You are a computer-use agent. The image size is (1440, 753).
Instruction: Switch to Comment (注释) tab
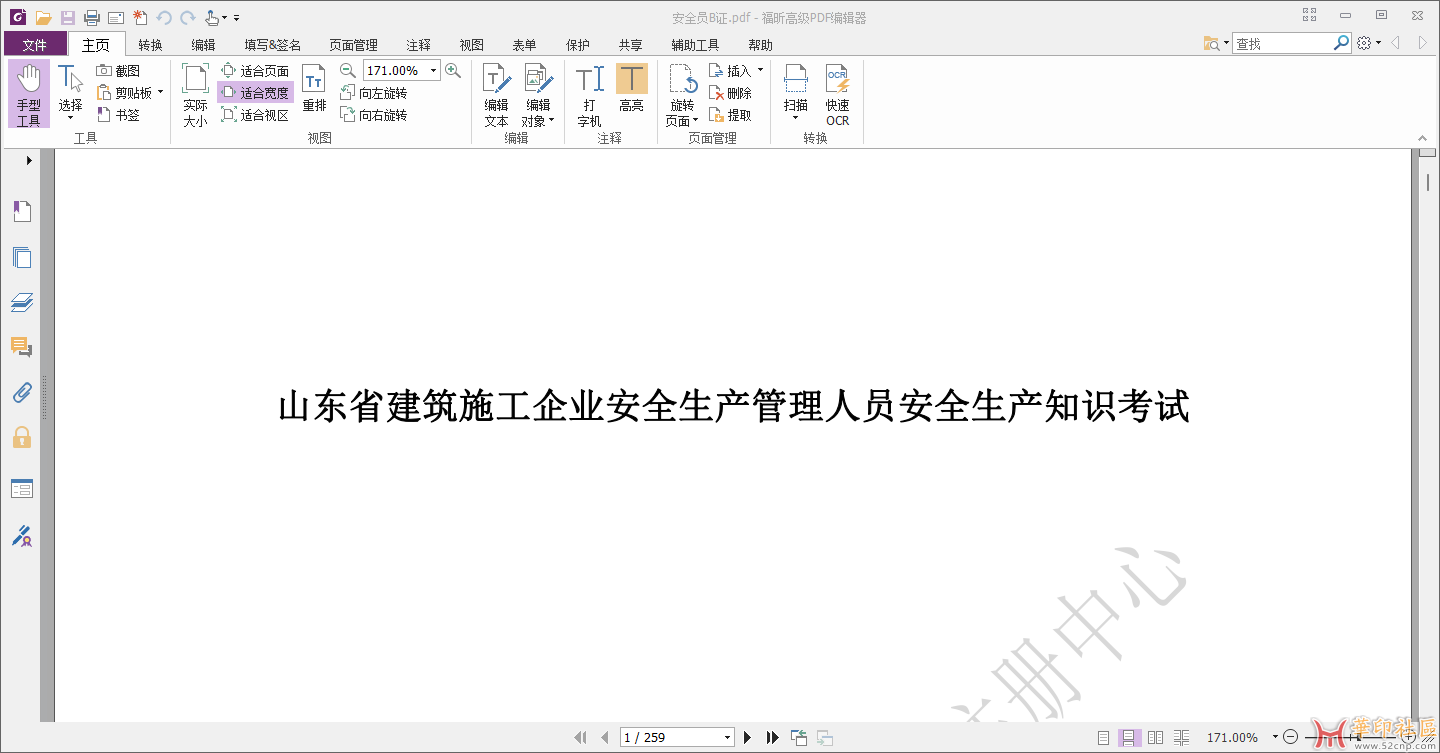click(418, 45)
